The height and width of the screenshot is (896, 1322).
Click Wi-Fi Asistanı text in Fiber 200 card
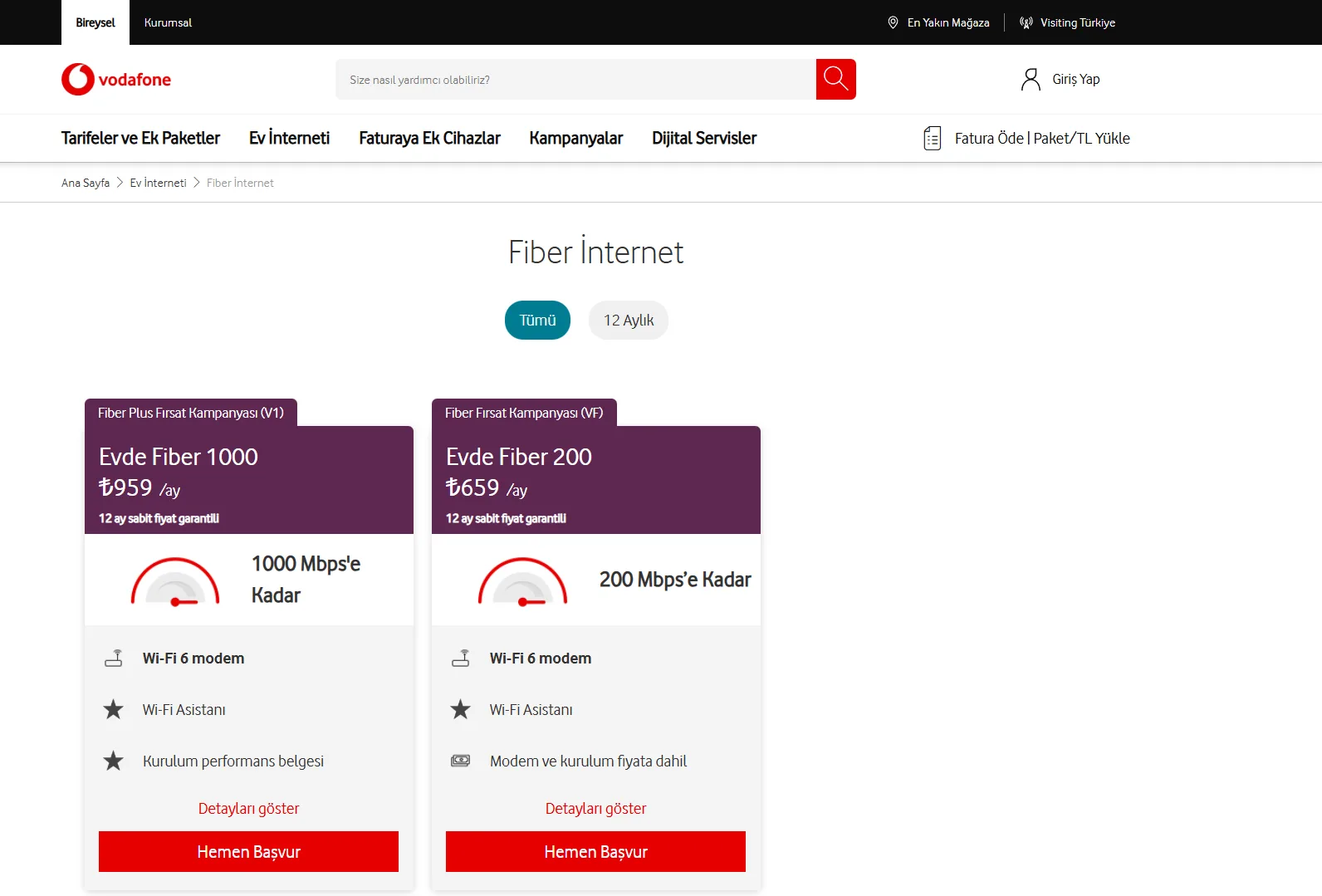click(x=531, y=710)
